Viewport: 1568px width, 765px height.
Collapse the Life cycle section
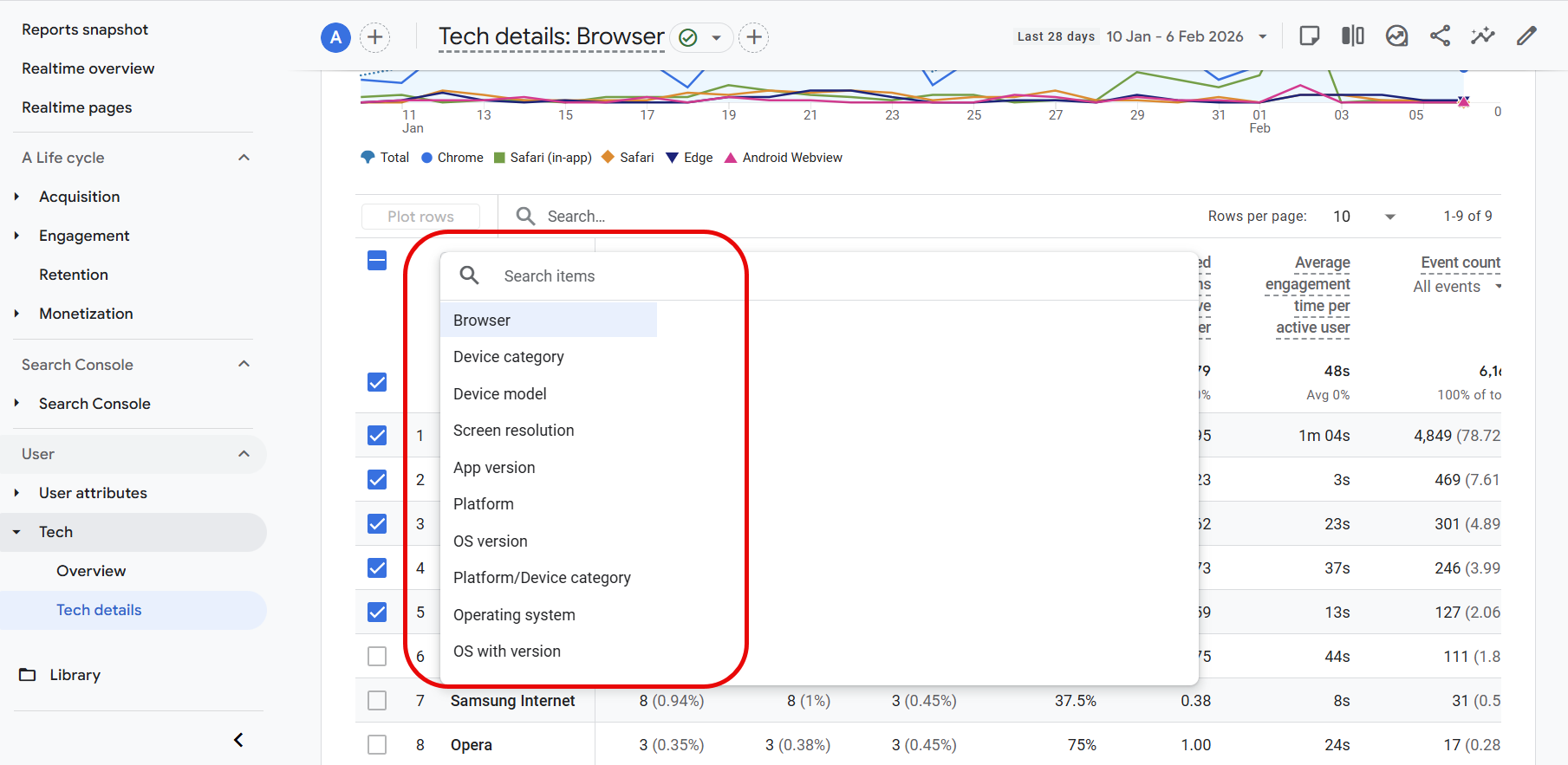tap(244, 158)
